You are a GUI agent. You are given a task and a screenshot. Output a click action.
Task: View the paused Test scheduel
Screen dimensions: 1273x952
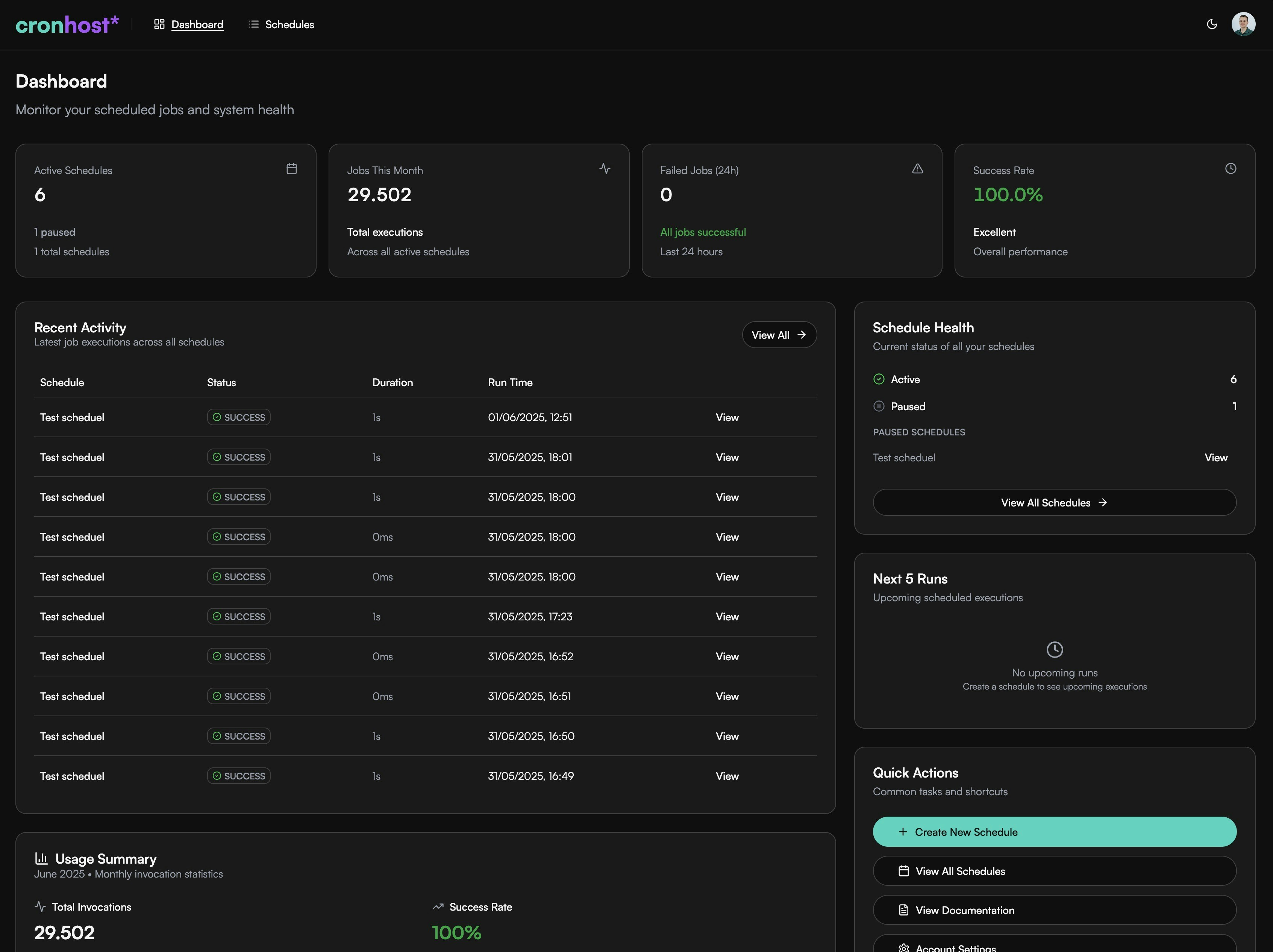pyautogui.click(x=1215, y=458)
